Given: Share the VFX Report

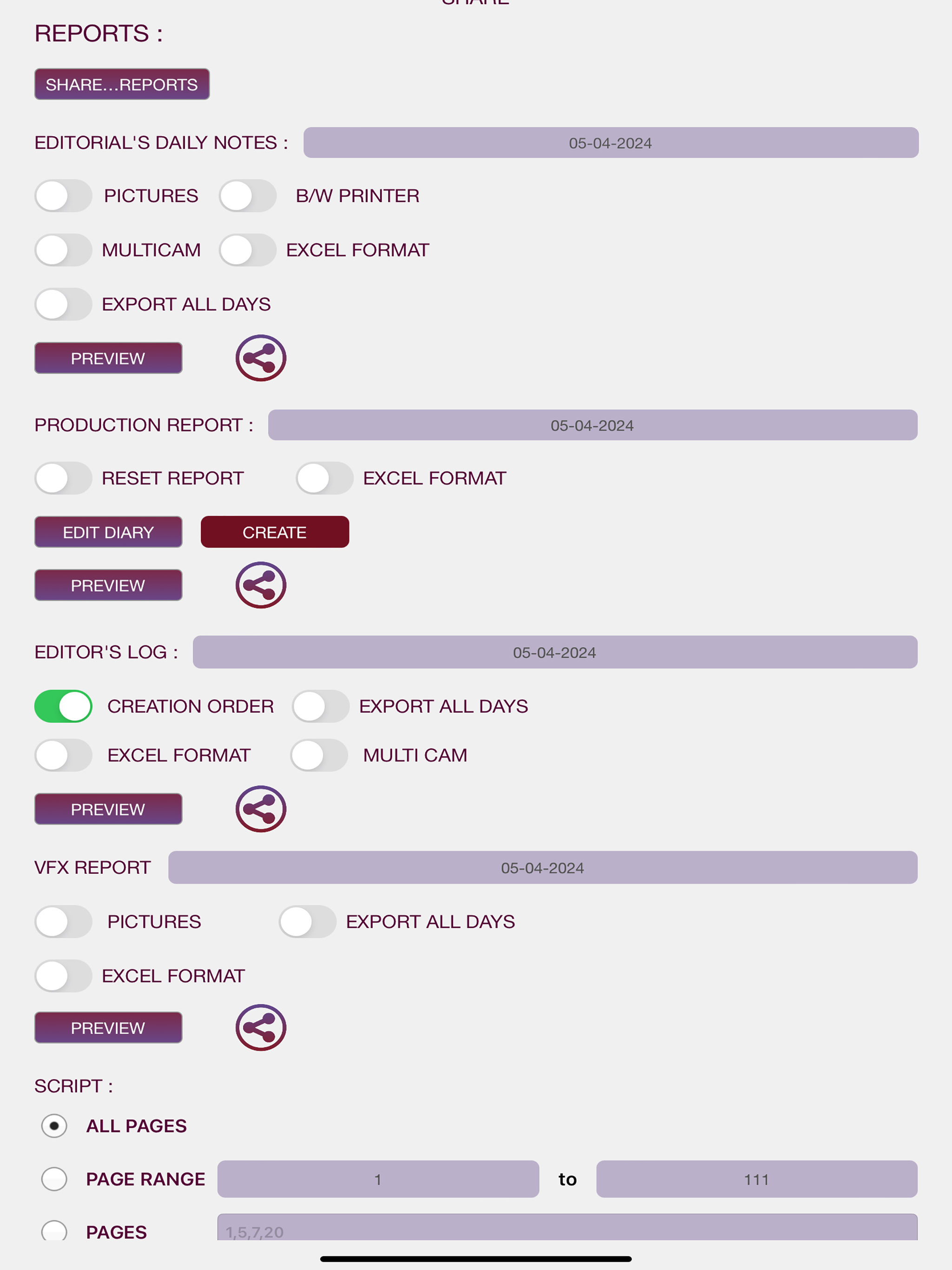Looking at the screenshot, I should [260, 1027].
